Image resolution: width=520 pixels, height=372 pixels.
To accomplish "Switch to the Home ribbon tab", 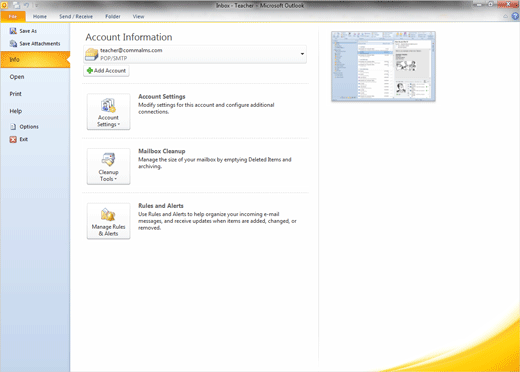I will 40,16.
